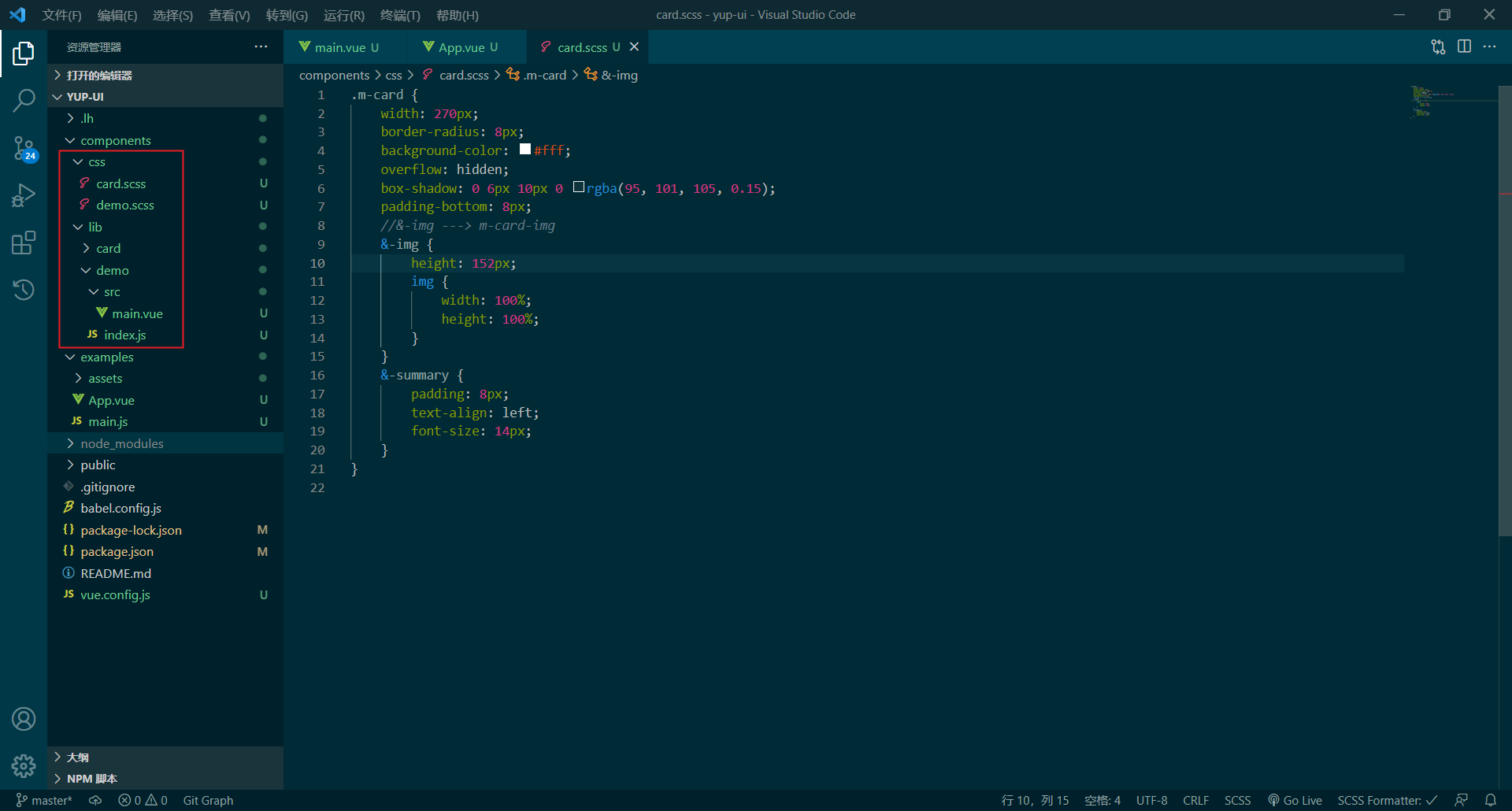Click the editor vertical scrollbar
This screenshot has width=1512, height=811.
pyautogui.click(x=1505, y=311)
